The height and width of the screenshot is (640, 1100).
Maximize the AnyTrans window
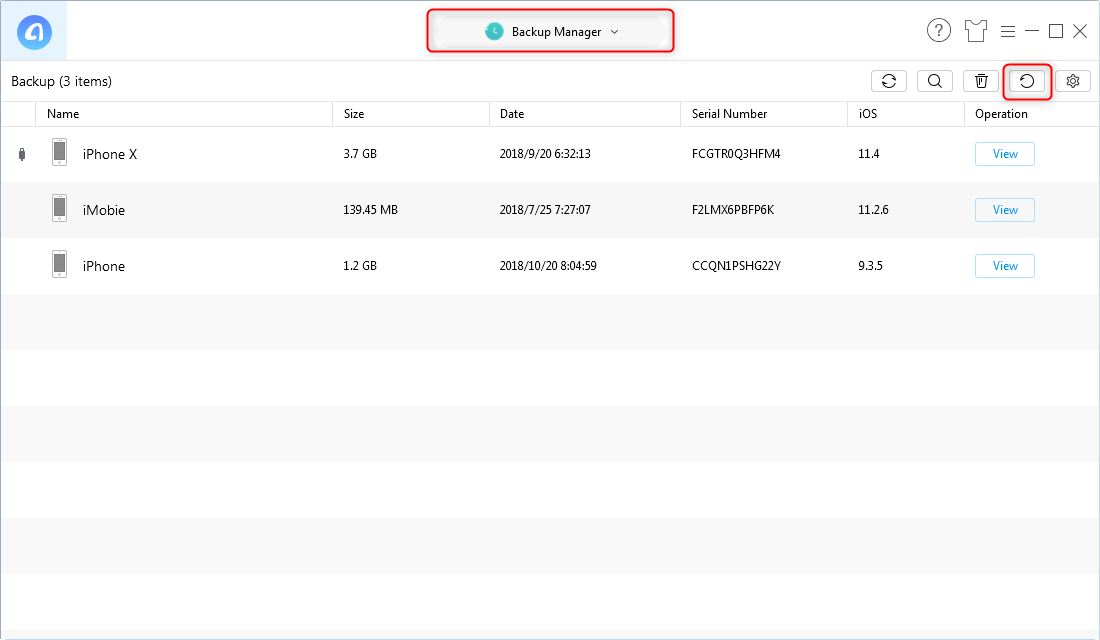tap(1056, 31)
